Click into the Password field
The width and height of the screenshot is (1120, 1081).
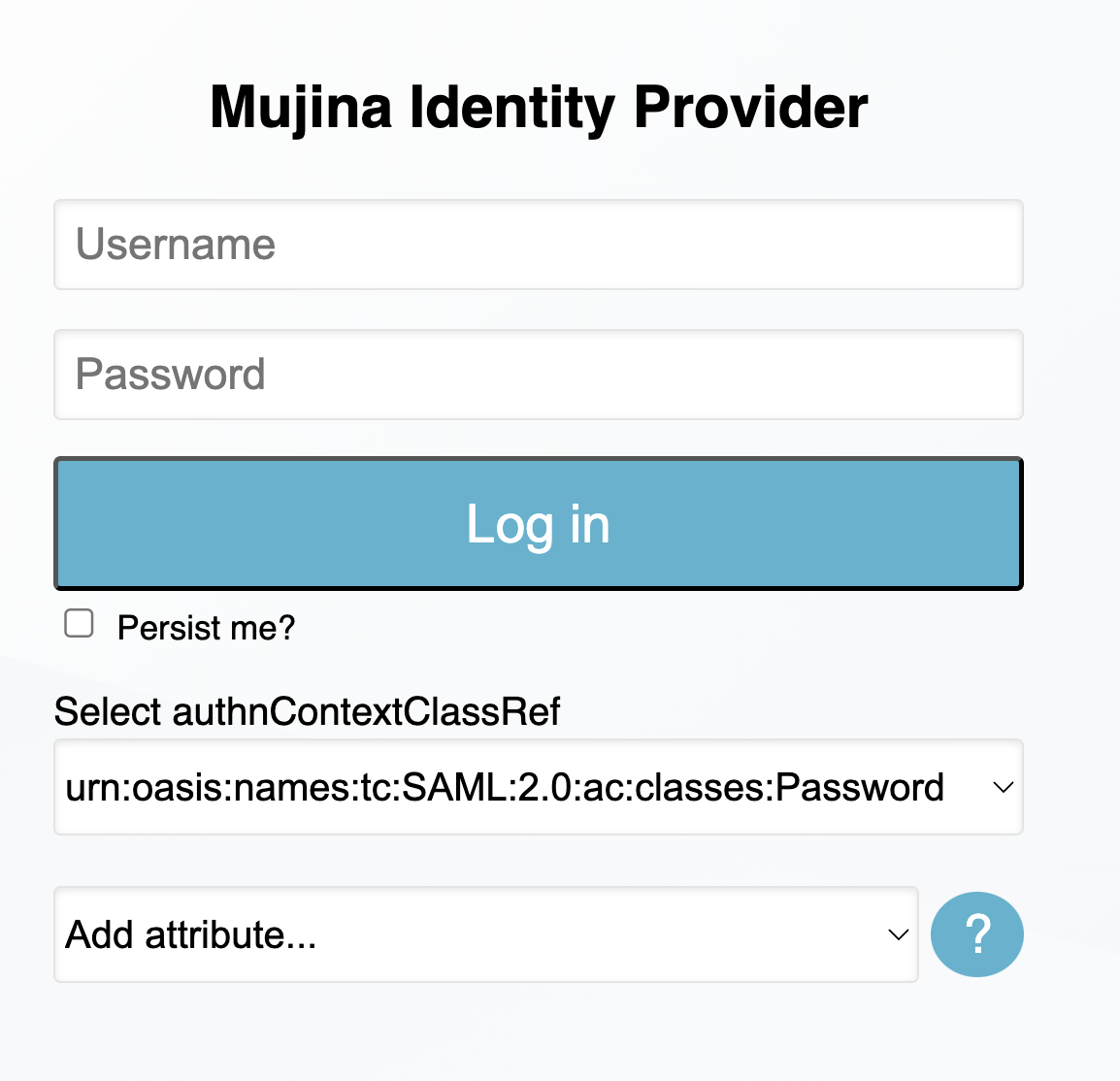(538, 375)
